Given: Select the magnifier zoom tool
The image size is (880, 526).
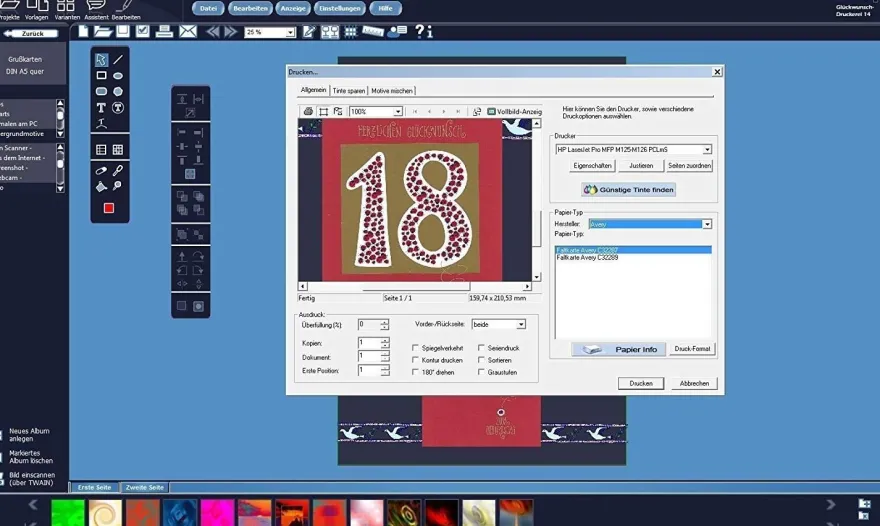Looking at the screenshot, I should point(118,186).
